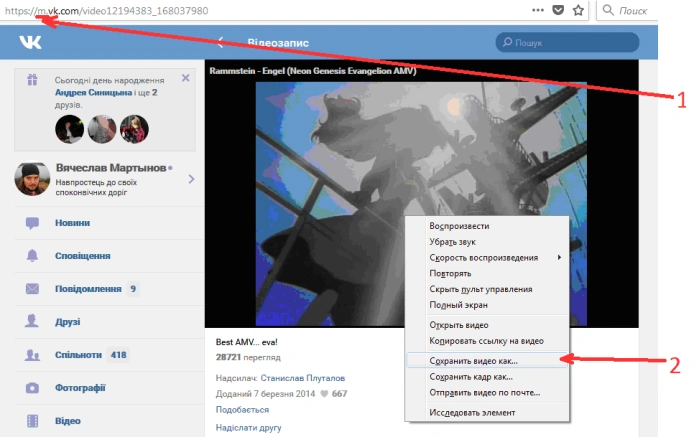Open second birthday friend avatar

102,129
